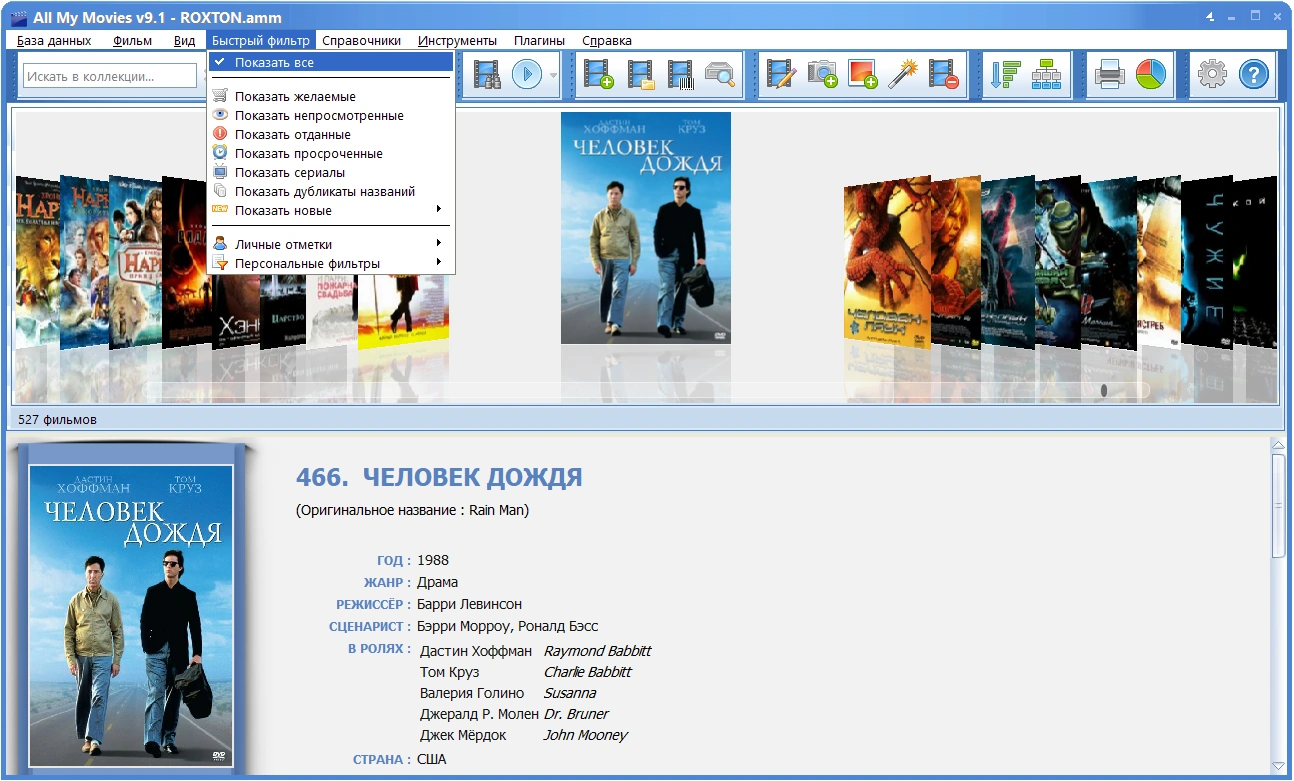Select the Narnia lion cover in carousel
The height and width of the screenshot is (781, 1294).
[38, 263]
